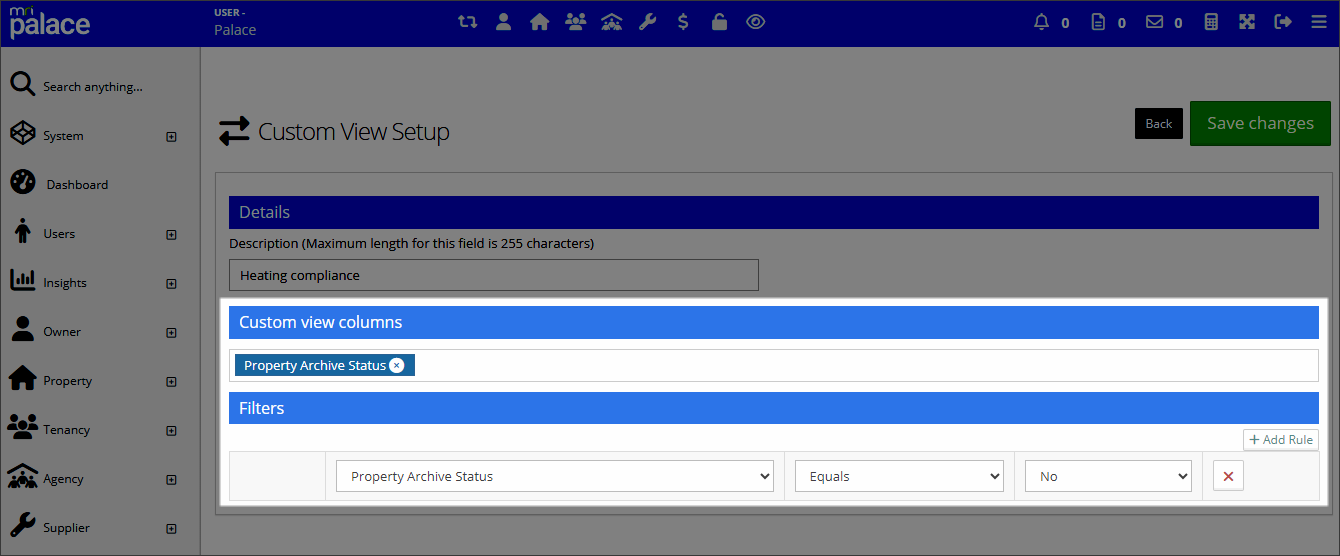Open the mail envelope icon
Viewport: 1340px width, 556px height.
[1155, 21]
